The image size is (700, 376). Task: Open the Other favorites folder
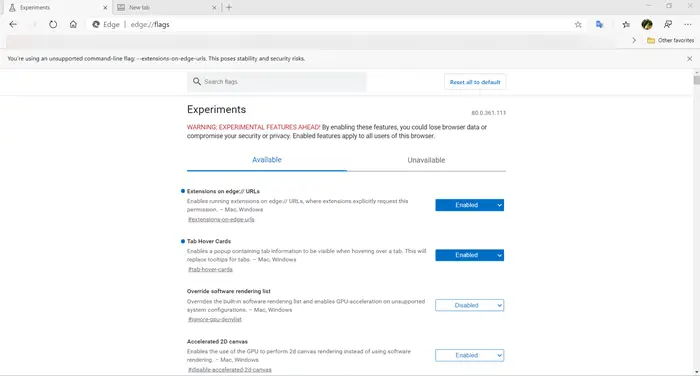coord(671,40)
